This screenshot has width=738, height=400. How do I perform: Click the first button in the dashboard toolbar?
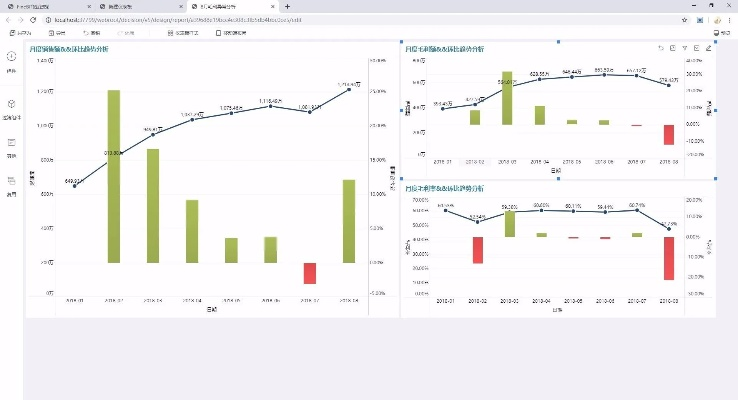tap(20, 33)
